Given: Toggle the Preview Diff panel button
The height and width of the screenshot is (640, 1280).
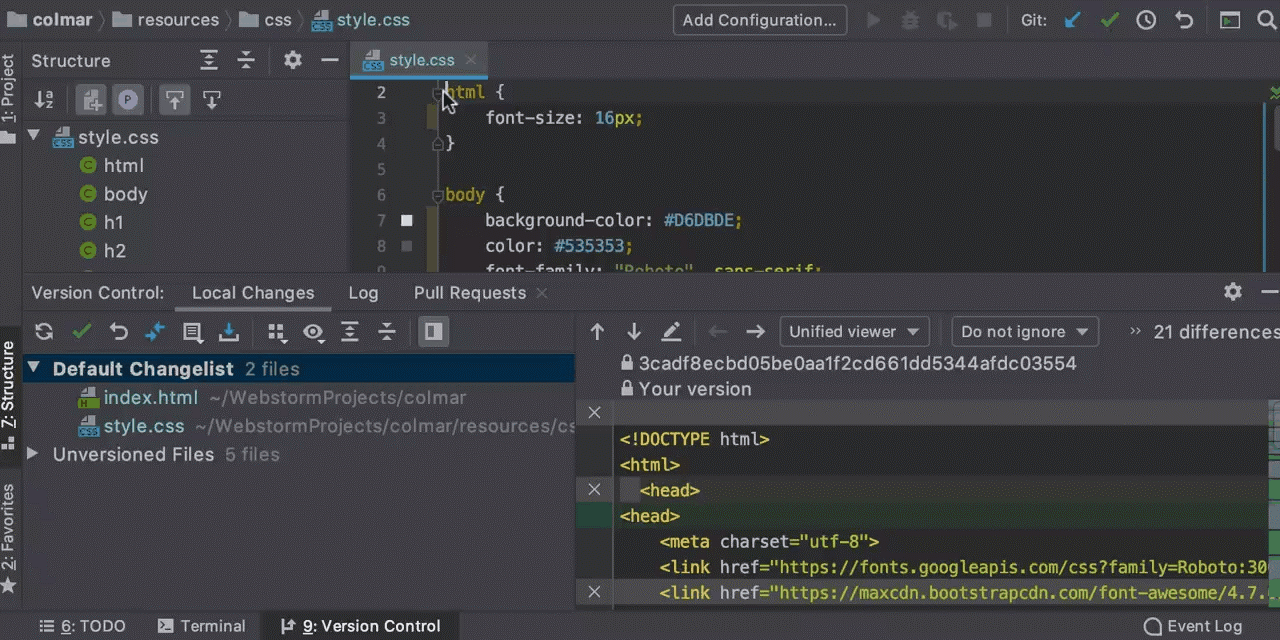Looking at the screenshot, I should pos(433,332).
